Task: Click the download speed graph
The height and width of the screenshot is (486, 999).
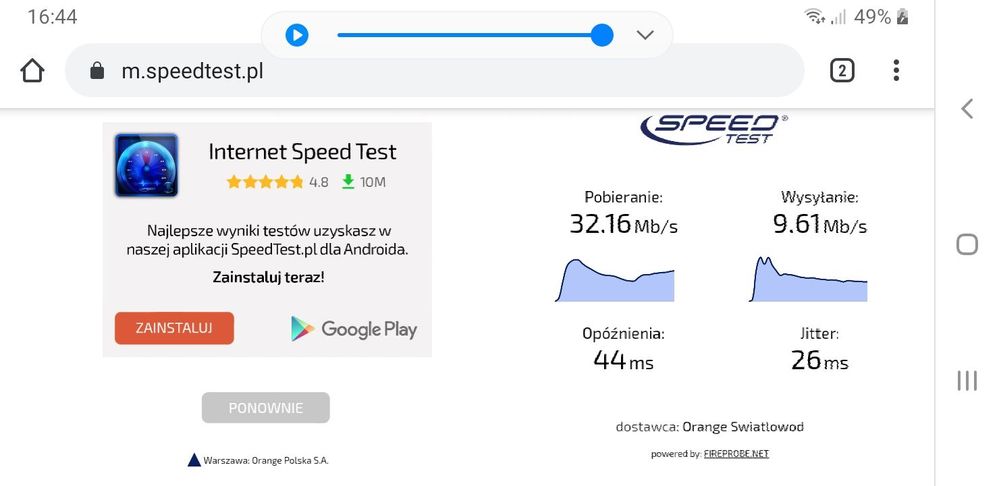Action: pos(614,280)
